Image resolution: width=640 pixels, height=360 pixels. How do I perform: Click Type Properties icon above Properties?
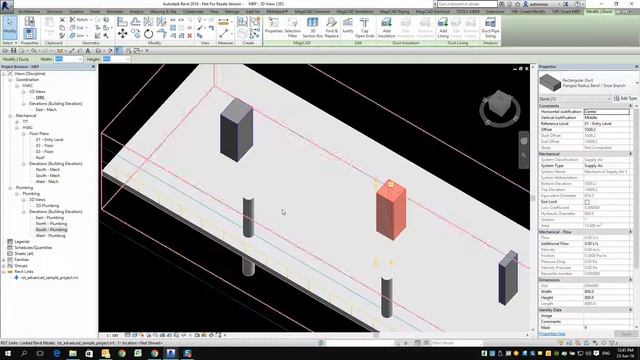pyautogui.click(x=29, y=21)
